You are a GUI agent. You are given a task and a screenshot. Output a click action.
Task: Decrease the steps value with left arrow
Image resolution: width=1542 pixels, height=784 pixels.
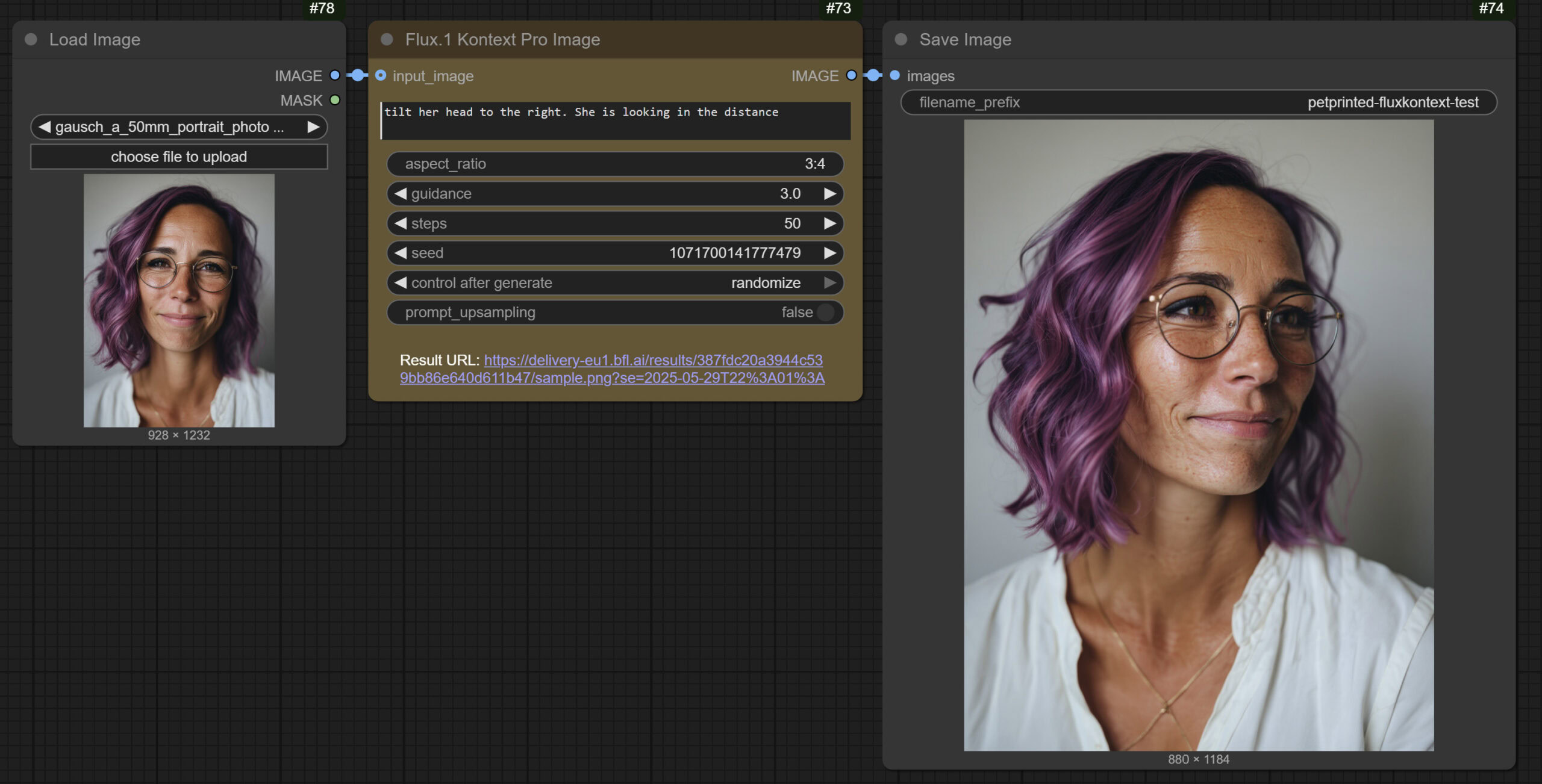(401, 223)
